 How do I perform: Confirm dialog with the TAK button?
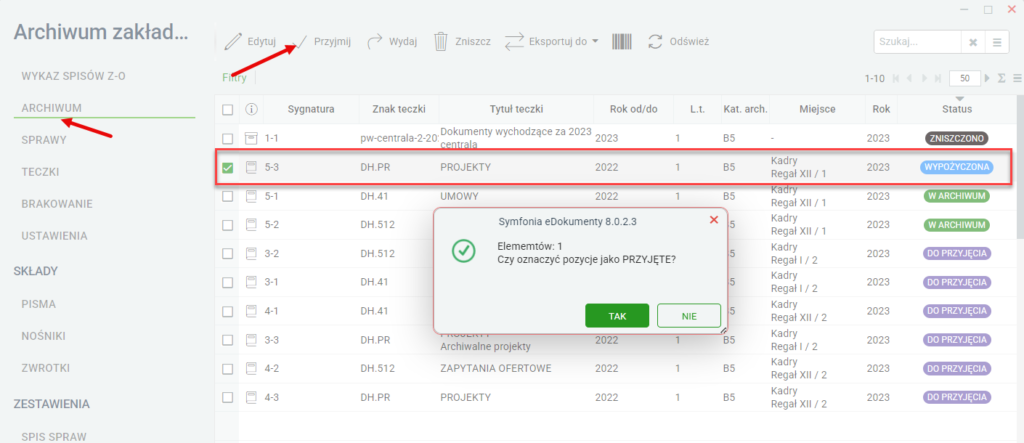(617, 316)
